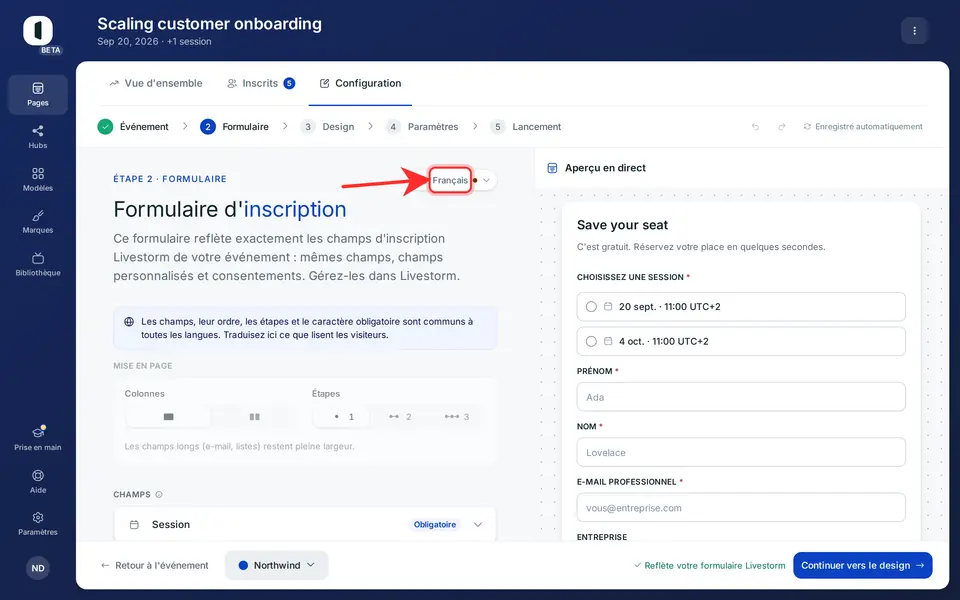Select single column layout icon
960x600 pixels.
click(x=168, y=417)
